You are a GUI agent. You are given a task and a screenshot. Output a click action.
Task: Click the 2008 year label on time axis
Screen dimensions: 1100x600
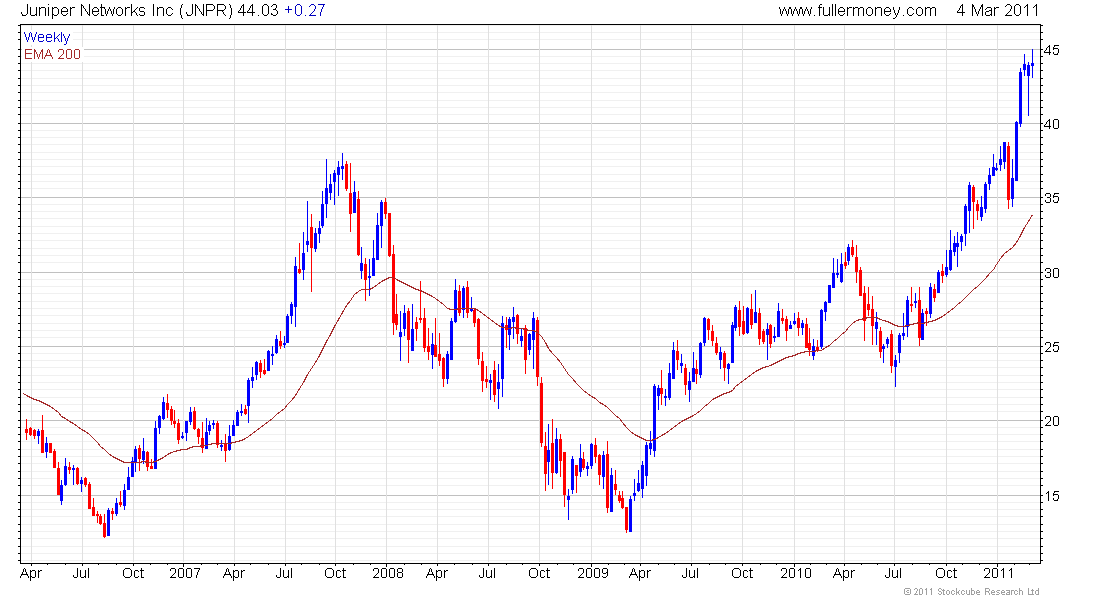[x=388, y=573]
